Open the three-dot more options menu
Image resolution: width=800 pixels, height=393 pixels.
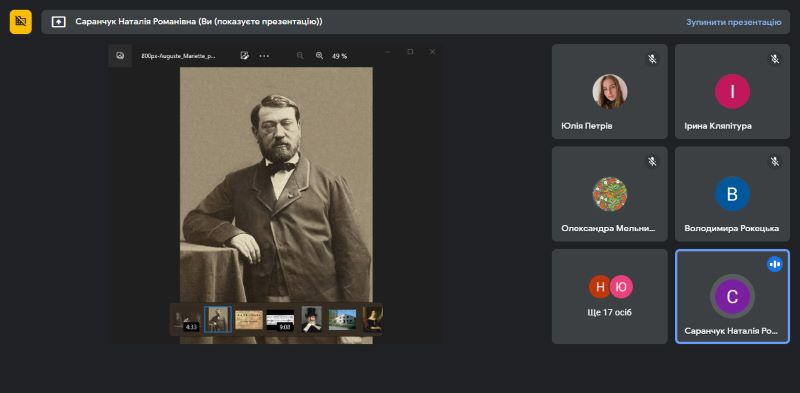(264, 56)
